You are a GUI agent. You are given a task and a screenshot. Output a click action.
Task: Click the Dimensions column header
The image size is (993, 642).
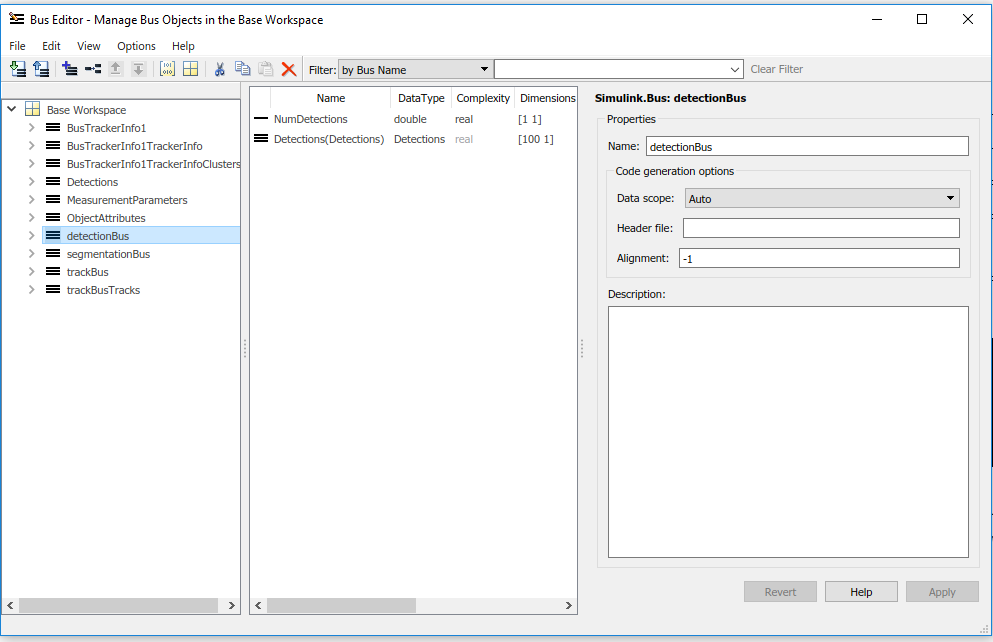tap(547, 98)
